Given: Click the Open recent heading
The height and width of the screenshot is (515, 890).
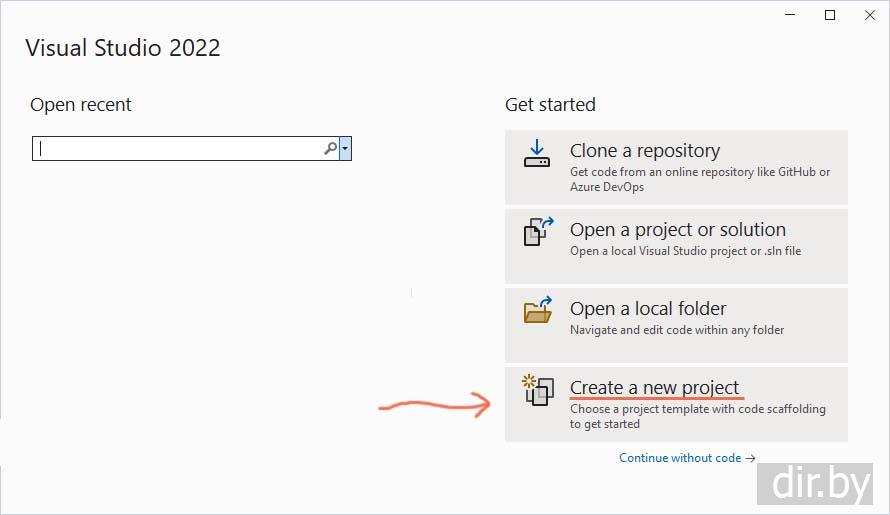Looking at the screenshot, I should coord(81,105).
